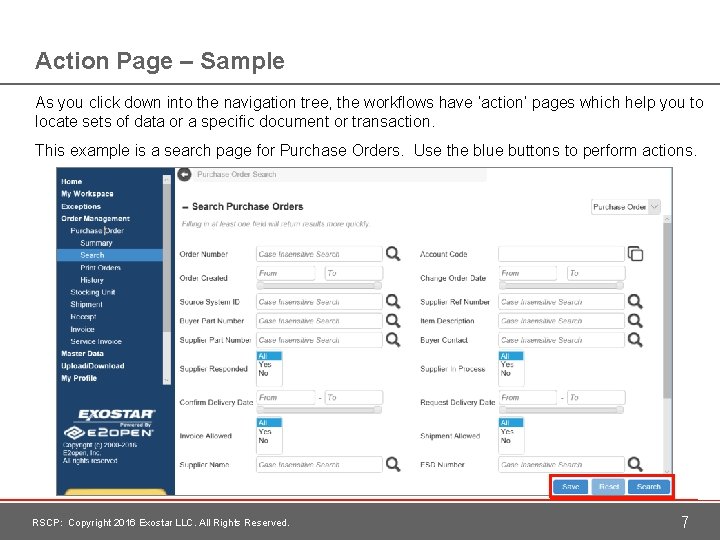Click magnifier icon next to Supplier Ref Number
The height and width of the screenshot is (540, 720).
(x=635, y=301)
